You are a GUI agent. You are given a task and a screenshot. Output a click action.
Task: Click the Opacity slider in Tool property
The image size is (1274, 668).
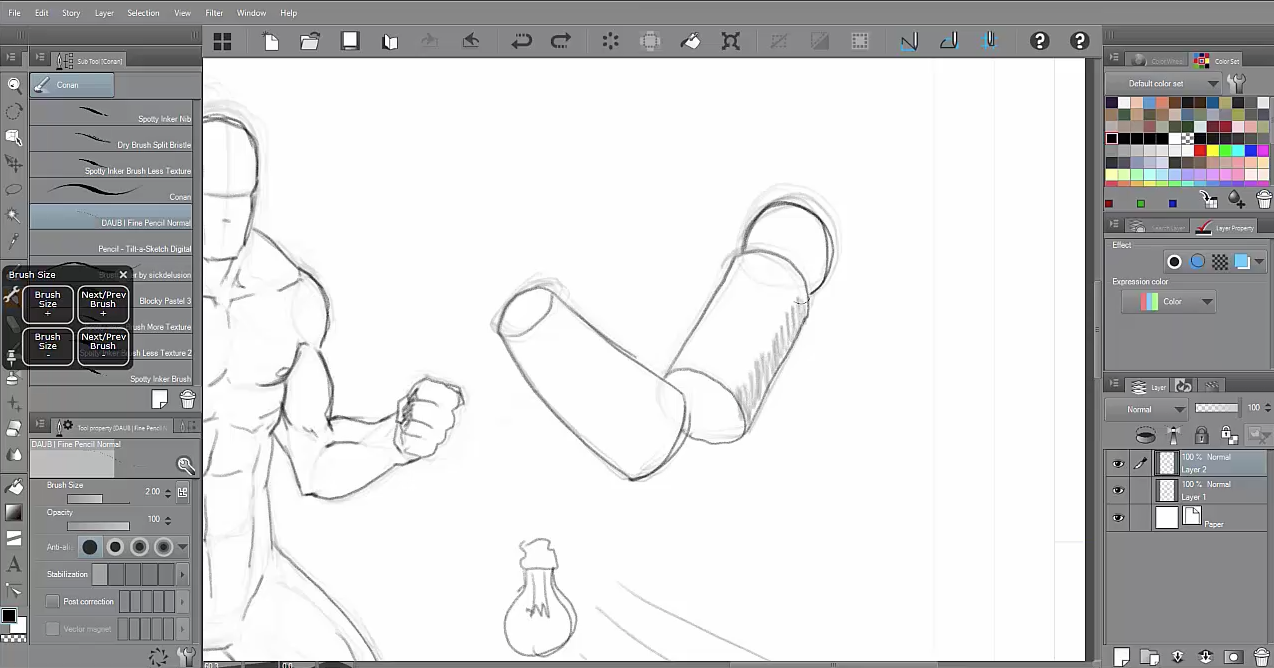tap(98, 526)
